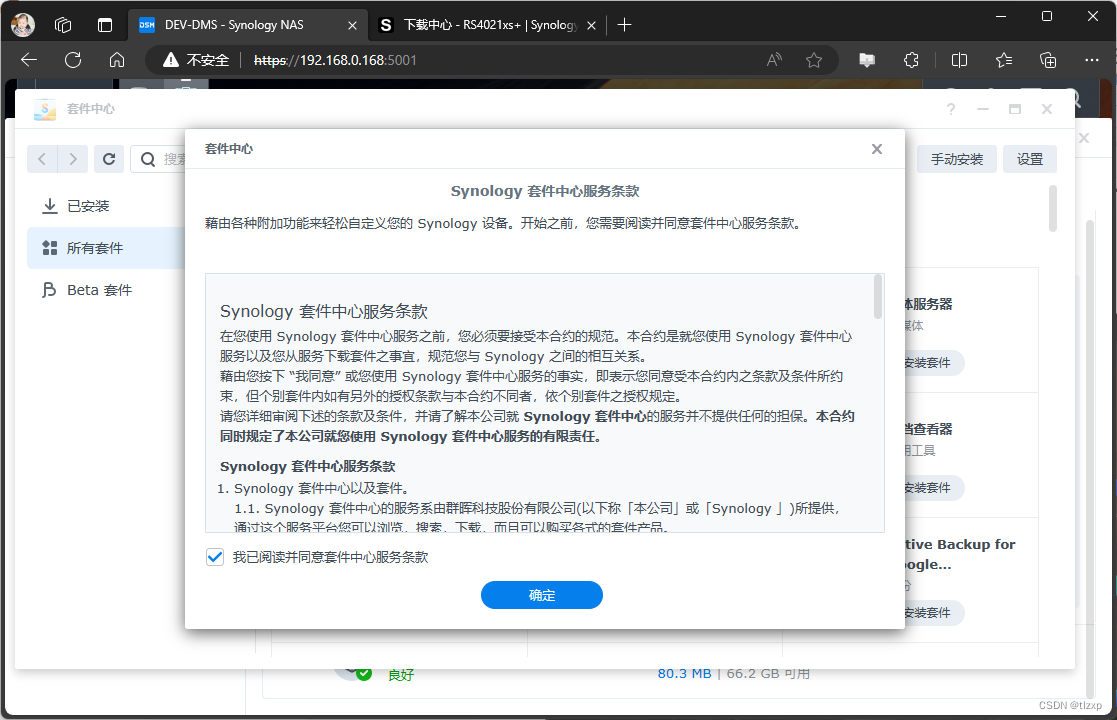Open the workspaces icon
The height and width of the screenshot is (720, 1117).
pos(63,25)
